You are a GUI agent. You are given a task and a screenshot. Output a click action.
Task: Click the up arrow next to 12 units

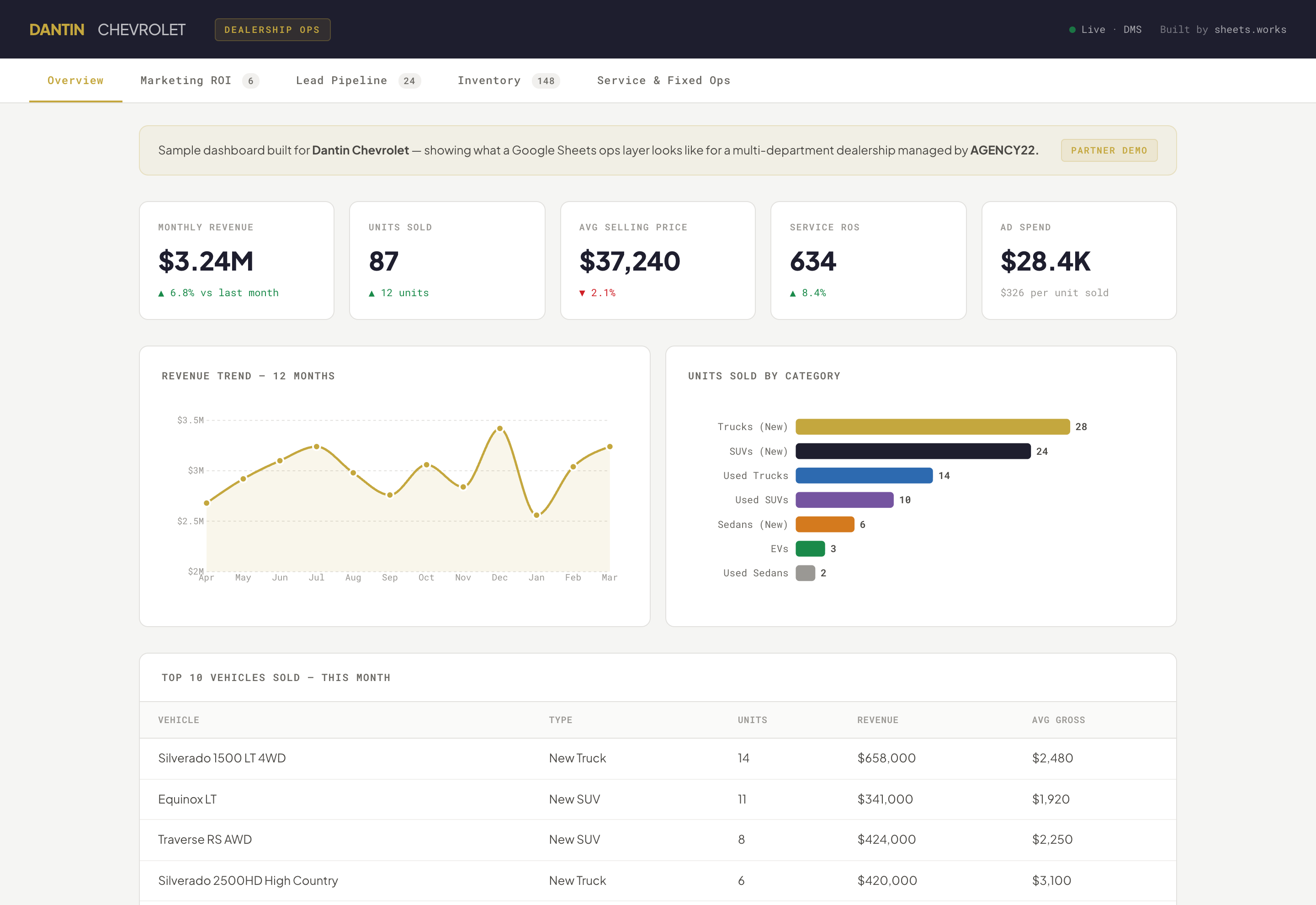click(372, 293)
